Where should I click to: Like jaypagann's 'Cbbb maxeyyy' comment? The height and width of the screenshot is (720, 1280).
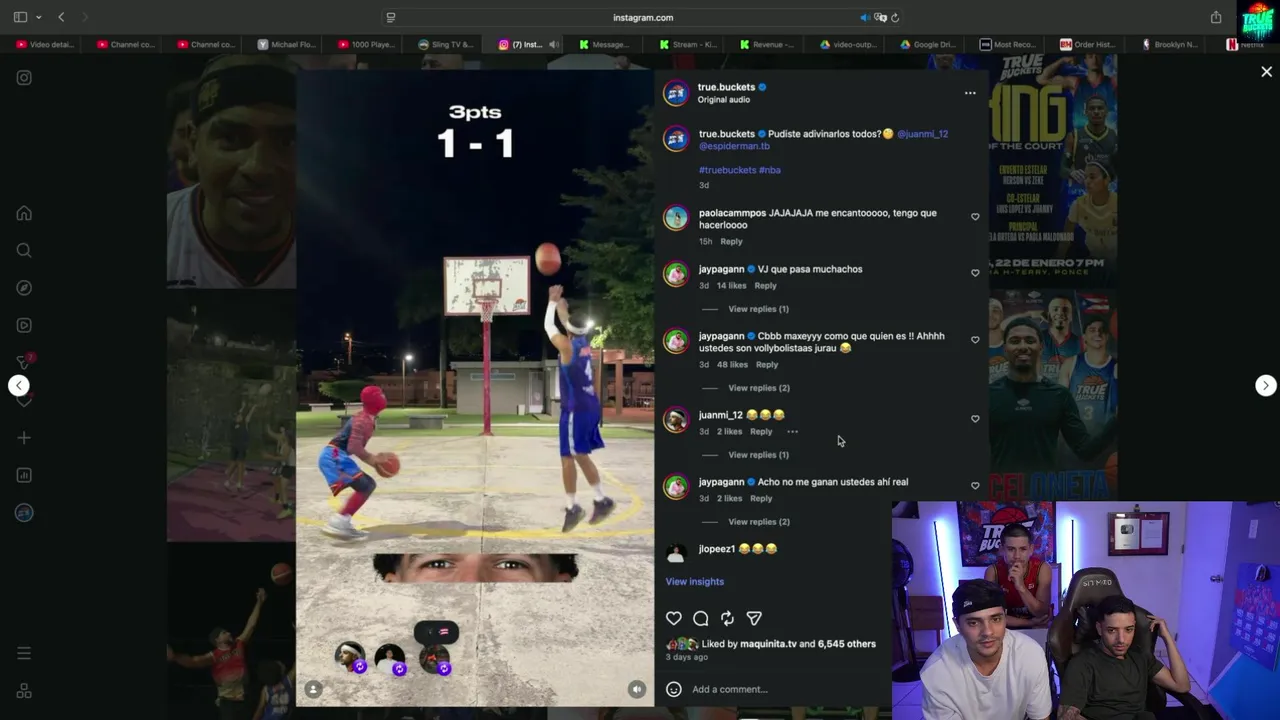975,340
